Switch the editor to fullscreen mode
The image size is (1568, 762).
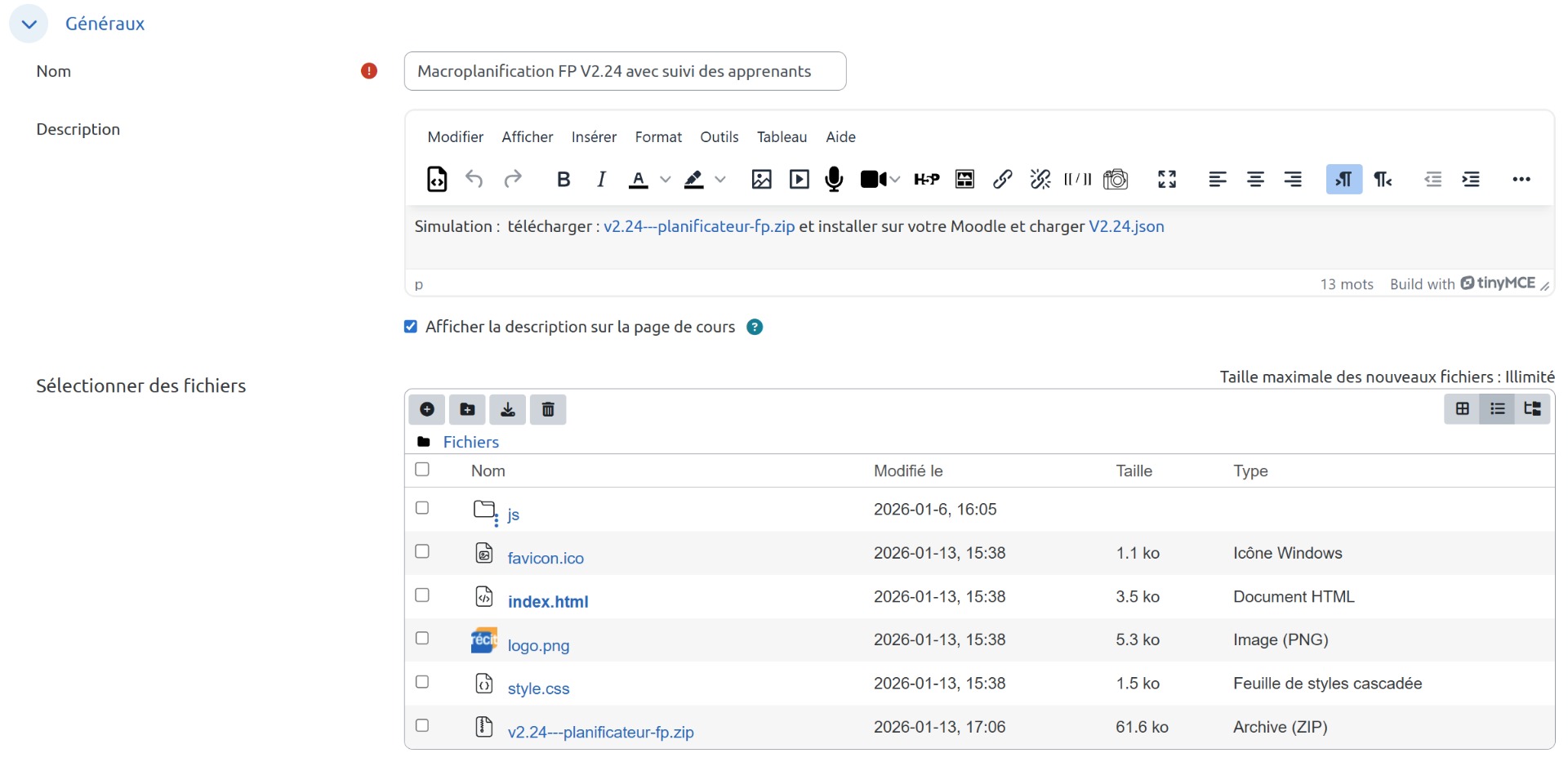(x=1166, y=179)
